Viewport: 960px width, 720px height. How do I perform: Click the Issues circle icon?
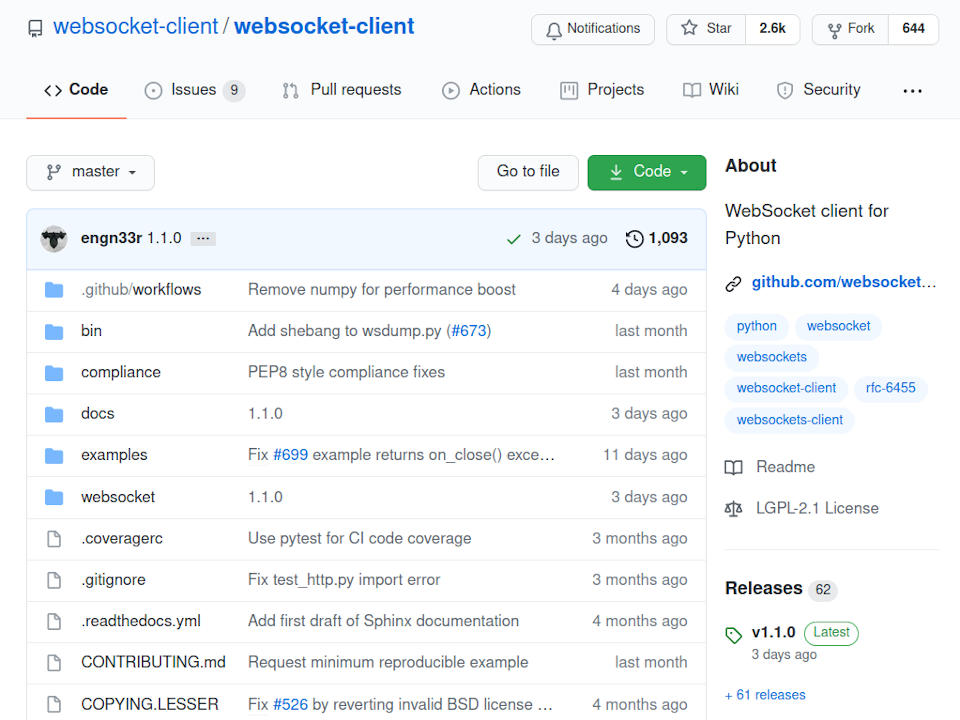click(x=153, y=91)
